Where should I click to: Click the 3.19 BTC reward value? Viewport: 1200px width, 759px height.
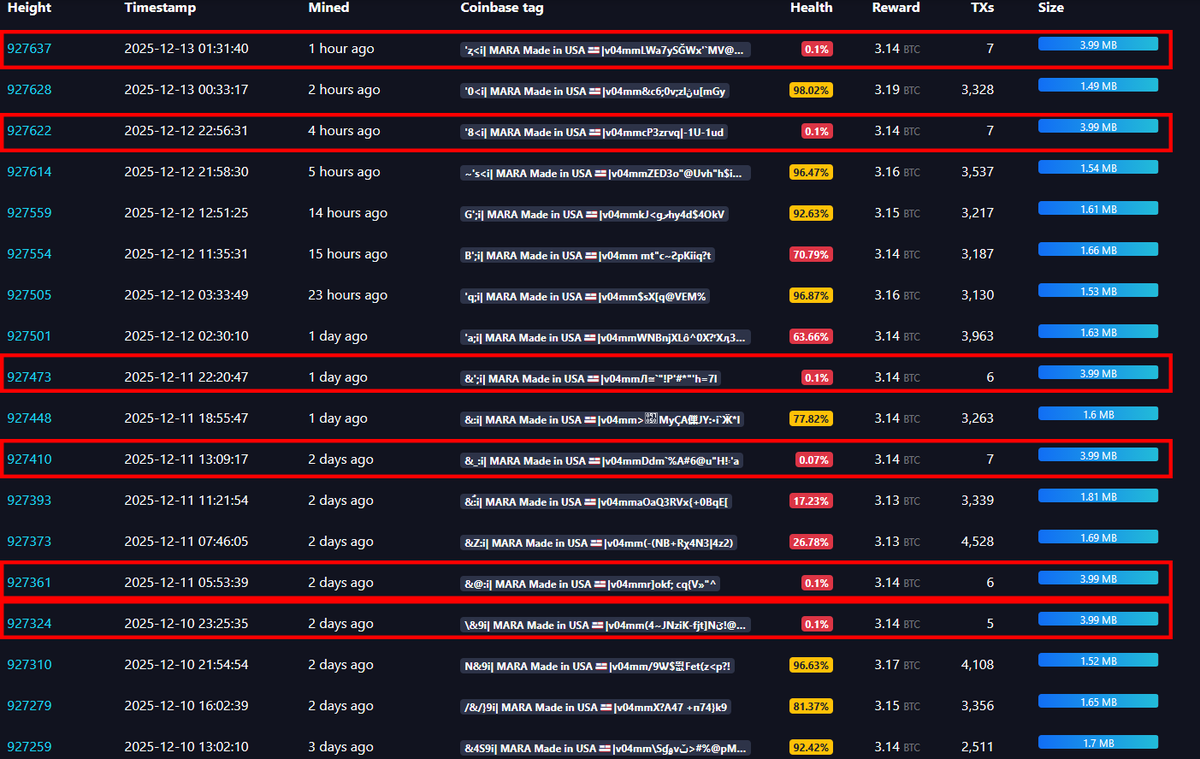click(x=896, y=90)
